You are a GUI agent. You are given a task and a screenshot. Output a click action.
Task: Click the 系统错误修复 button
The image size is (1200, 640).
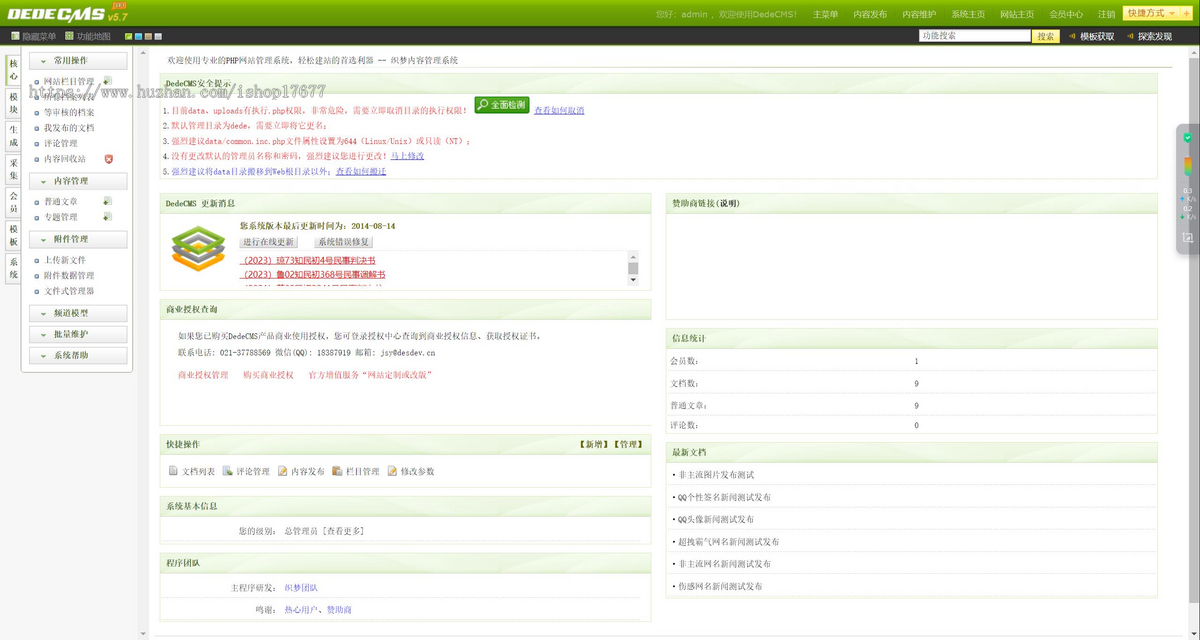pos(344,242)
